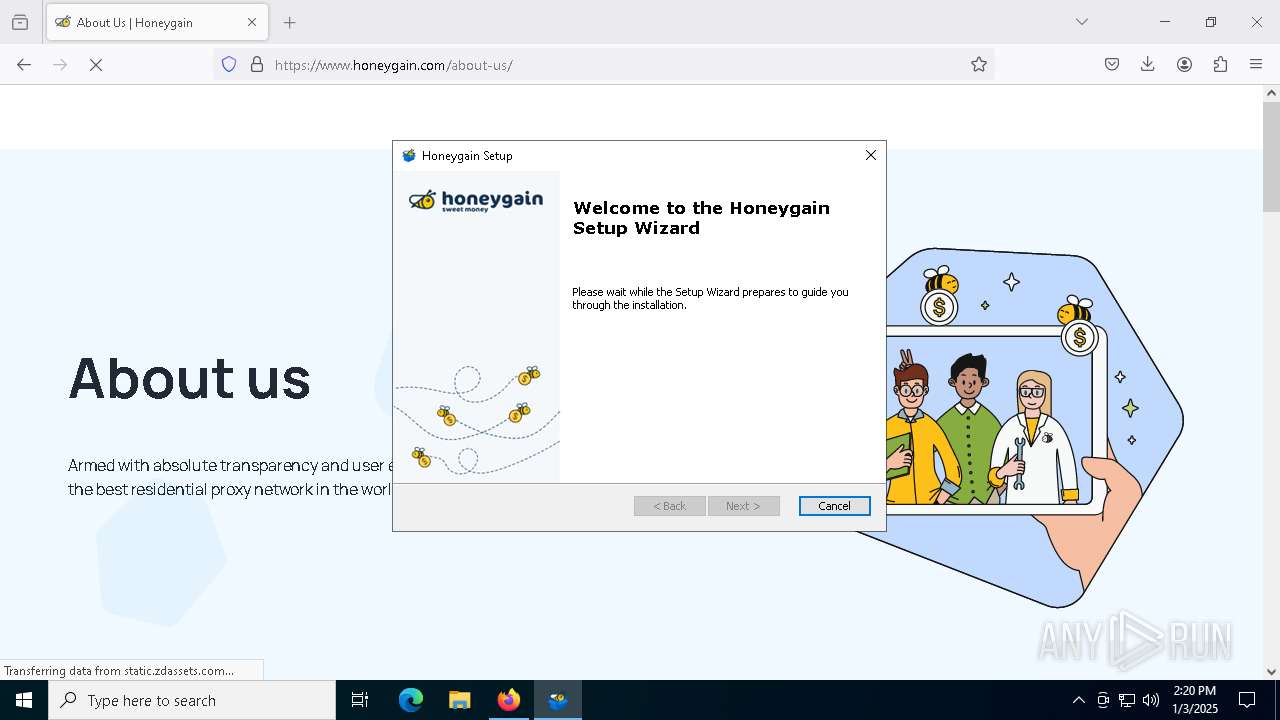Screen dimensions: 1280x720
Task: Open File Explorer from taskbar
Action: (460, 700)
